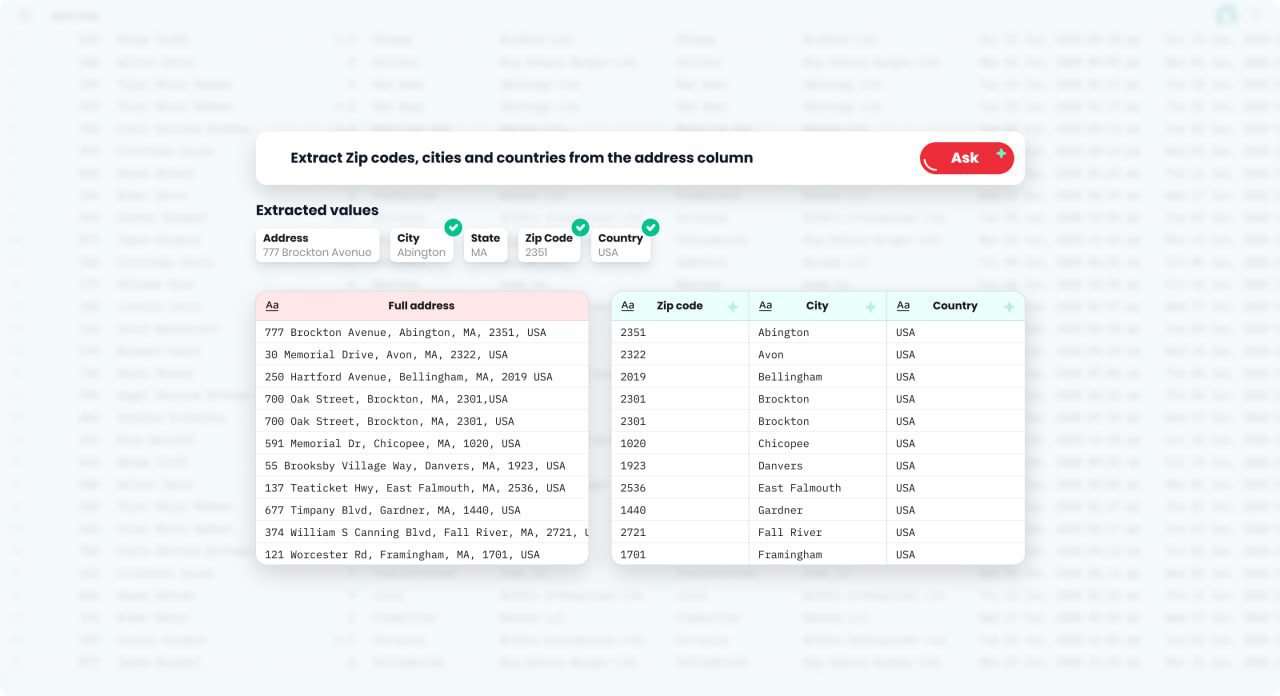Open the user avatar in top right
The image size is (1280, 696).
click(x=1226, y=15)
